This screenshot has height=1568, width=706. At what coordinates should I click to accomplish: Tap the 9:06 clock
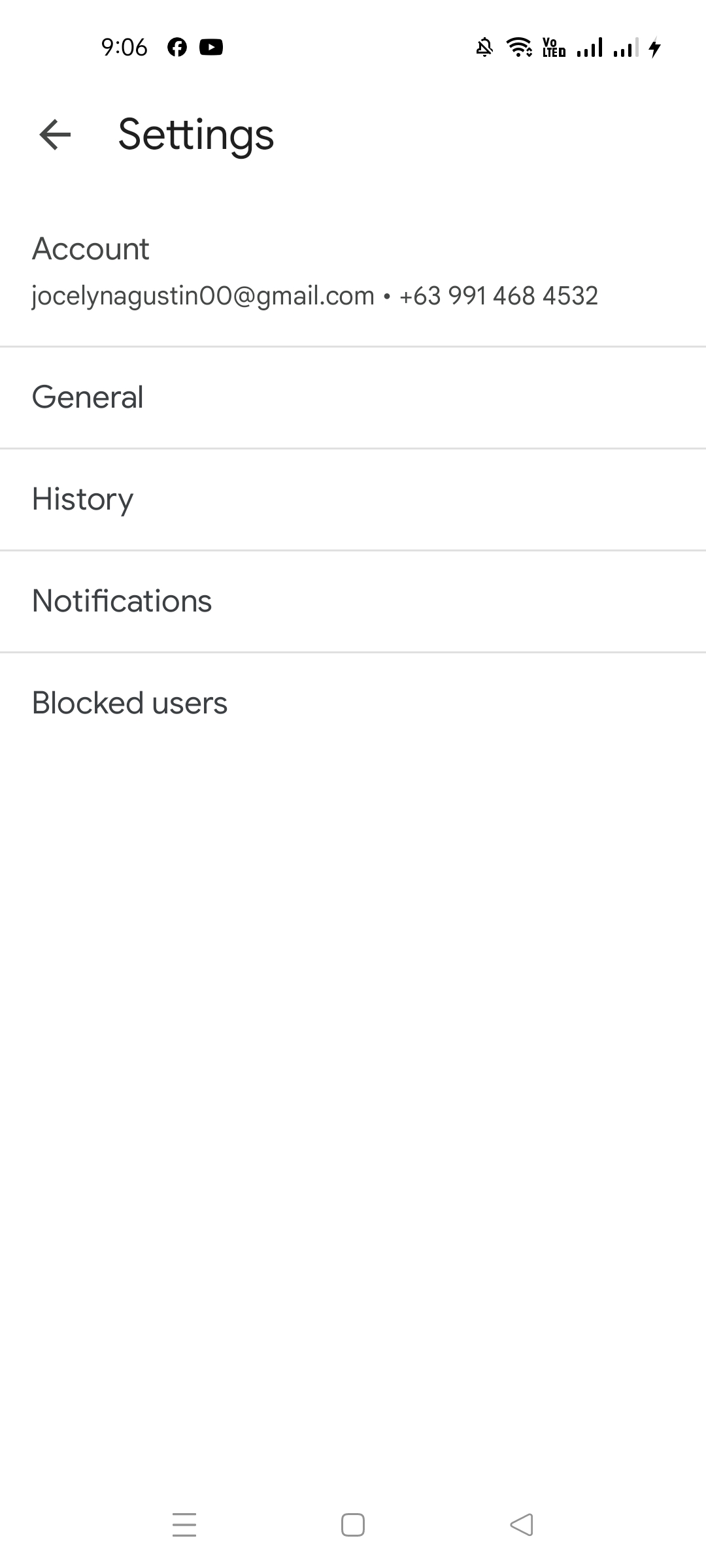tap(124, 47)
